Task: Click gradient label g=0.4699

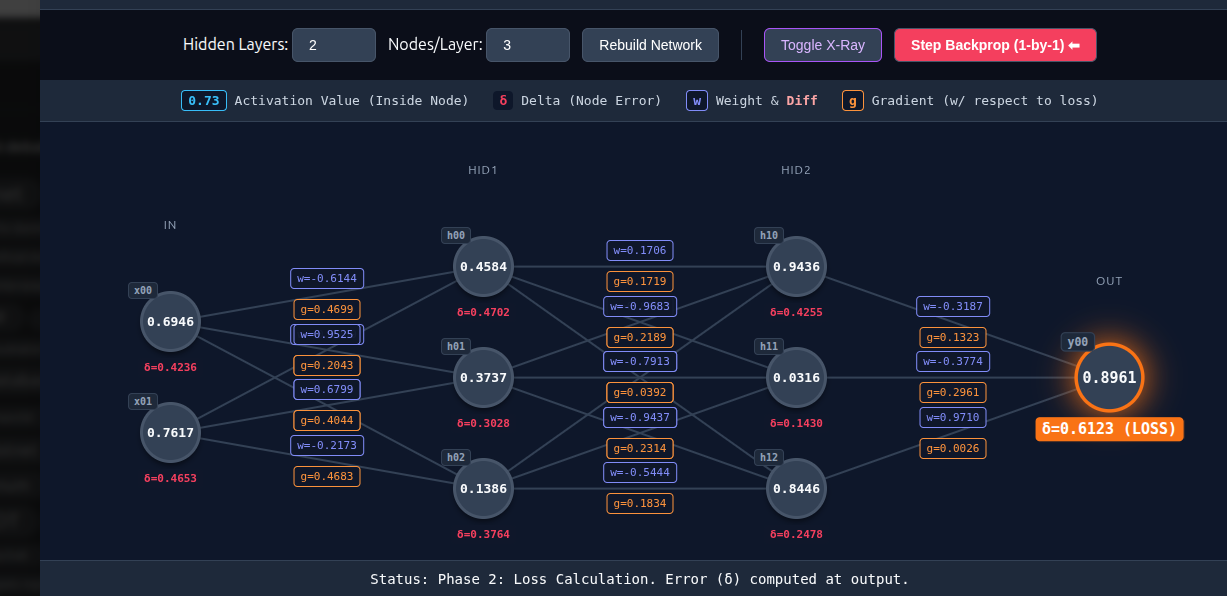Action: pyautogui.click(x=327, y=310)
